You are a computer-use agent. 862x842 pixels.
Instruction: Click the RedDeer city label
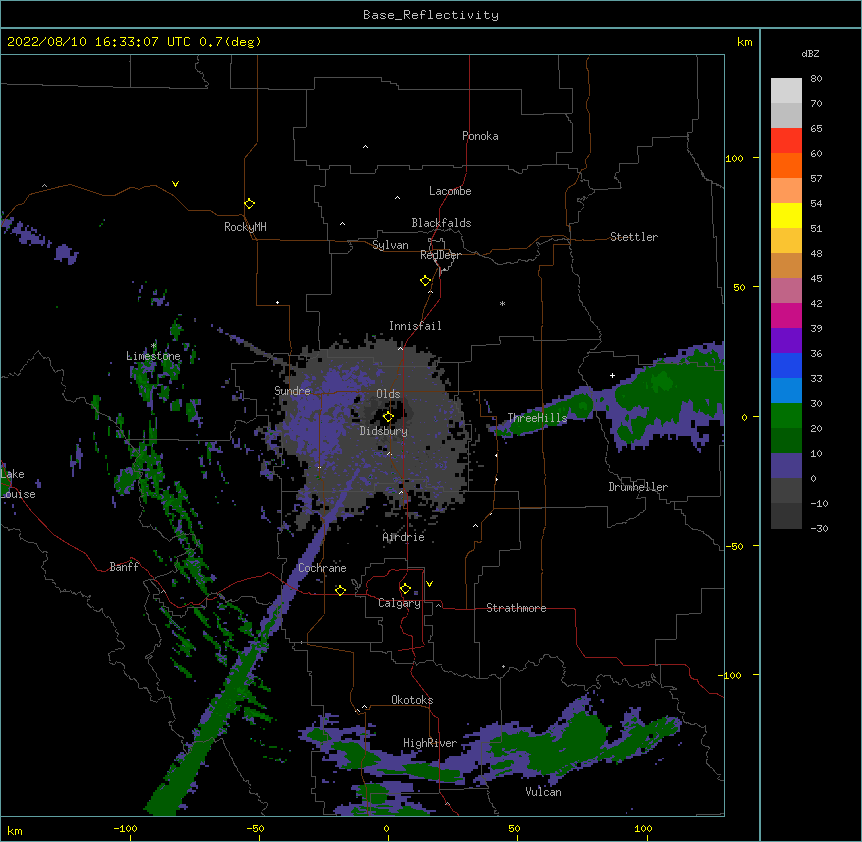(x=440, y=255)
